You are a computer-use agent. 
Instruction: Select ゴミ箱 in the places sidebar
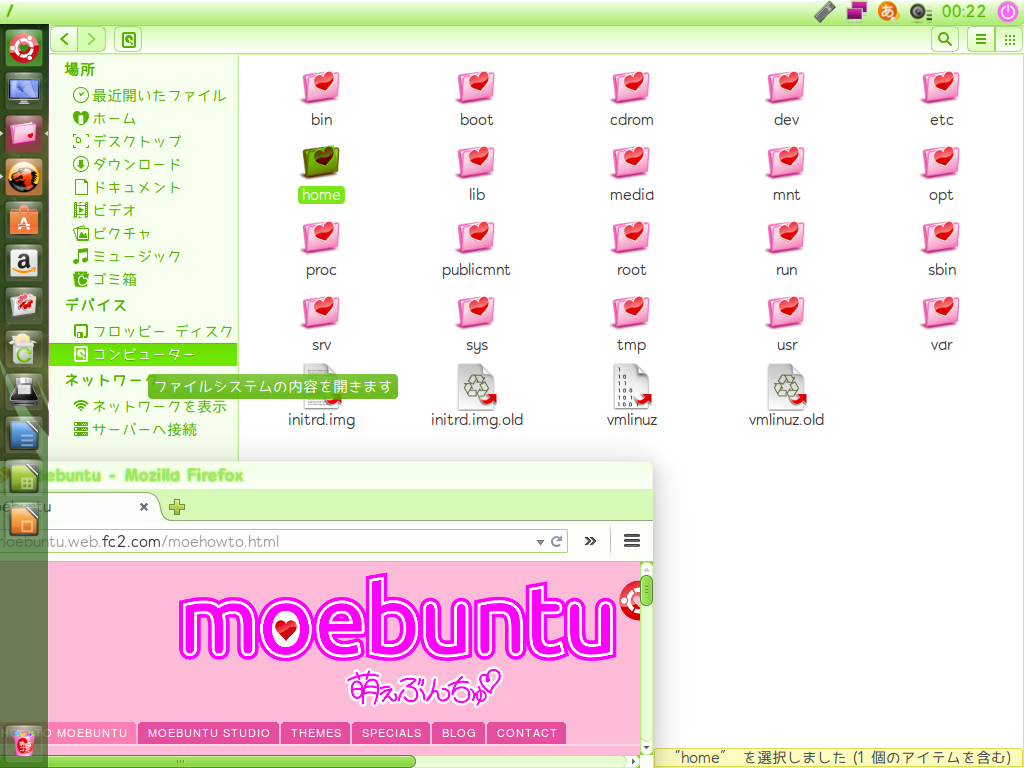pos(114,279)
